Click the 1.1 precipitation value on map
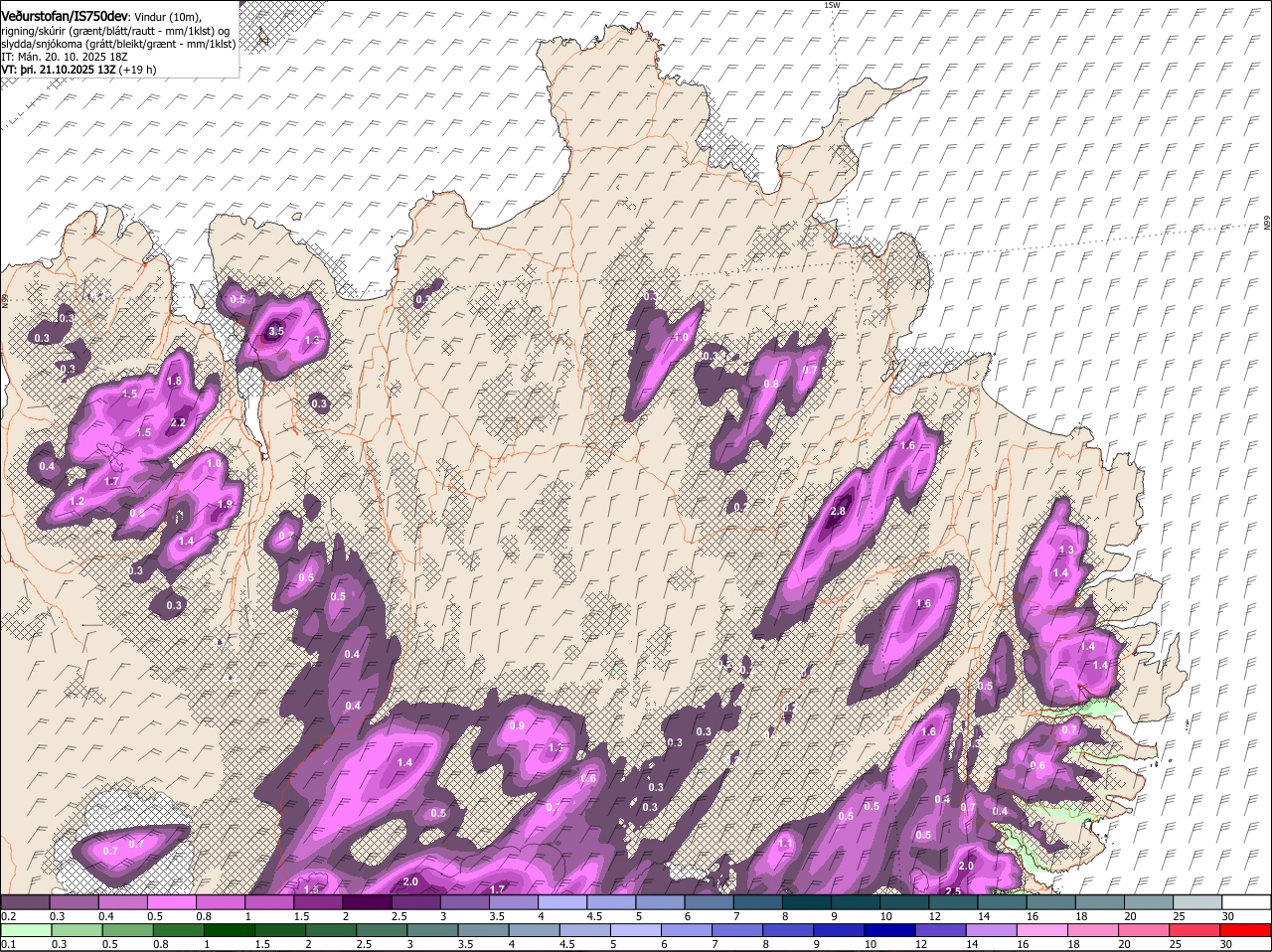Image resolution: width=1272 pixels, height=952 pixels. tap(785, 843)
